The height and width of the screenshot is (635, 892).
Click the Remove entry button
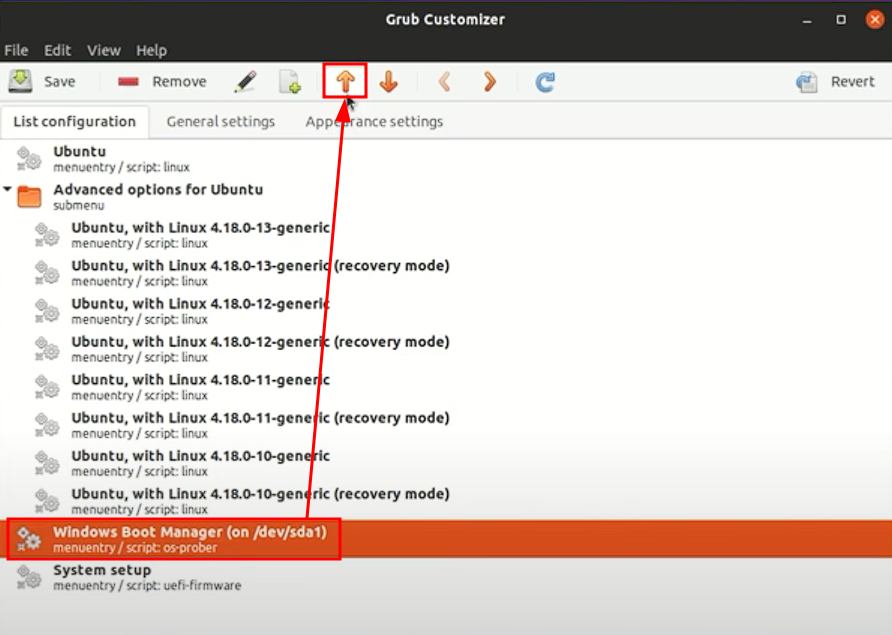tap(162, 81)
